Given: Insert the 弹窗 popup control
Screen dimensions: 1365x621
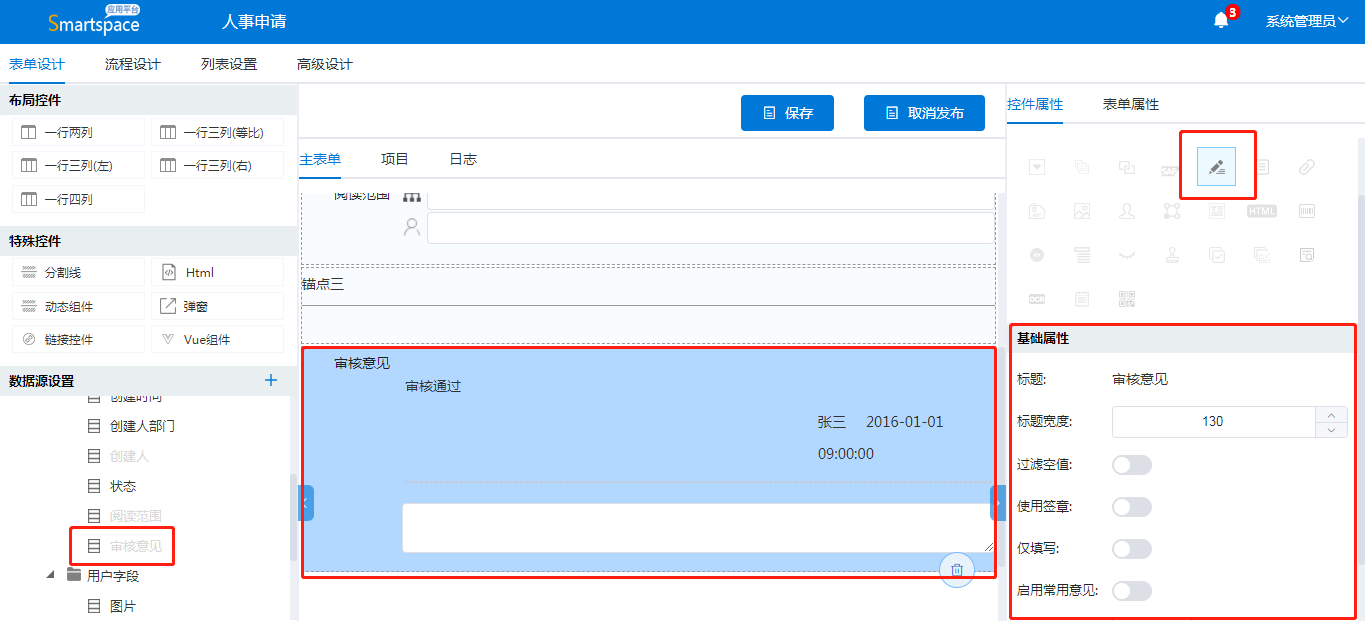Looking at the screenshot, I should point(217,306).
